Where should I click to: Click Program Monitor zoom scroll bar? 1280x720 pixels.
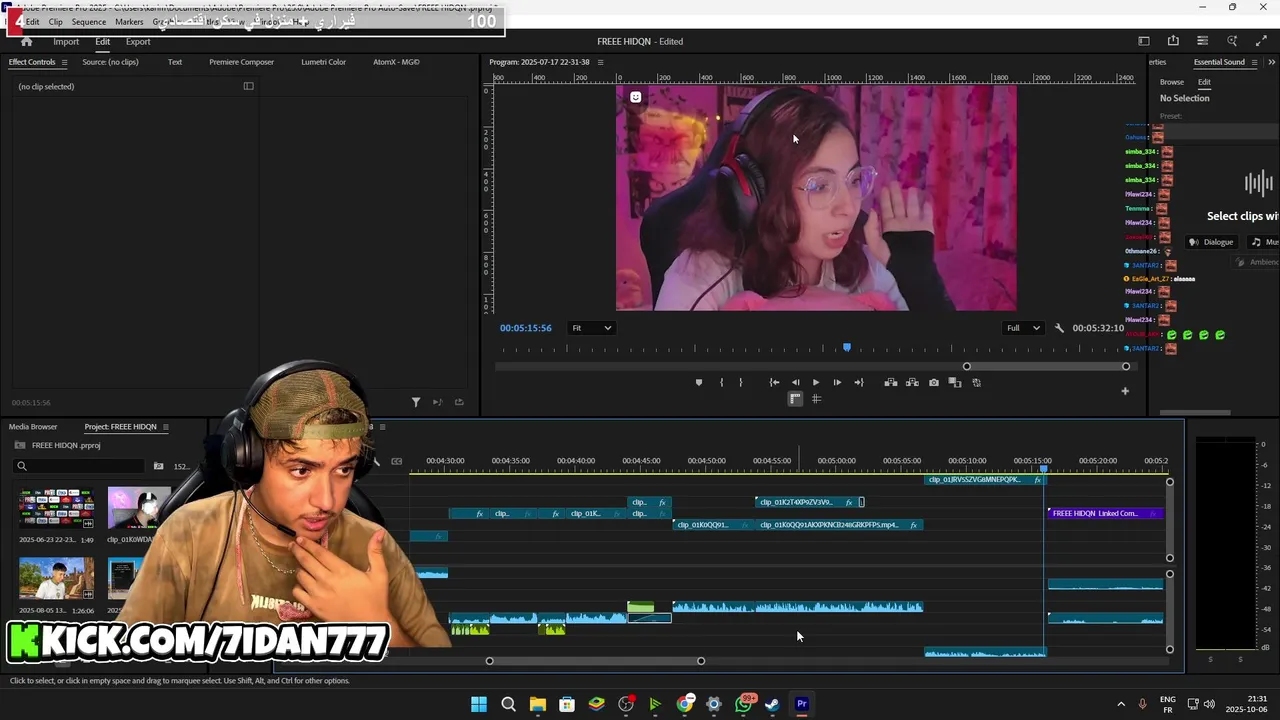(1046, 366)
